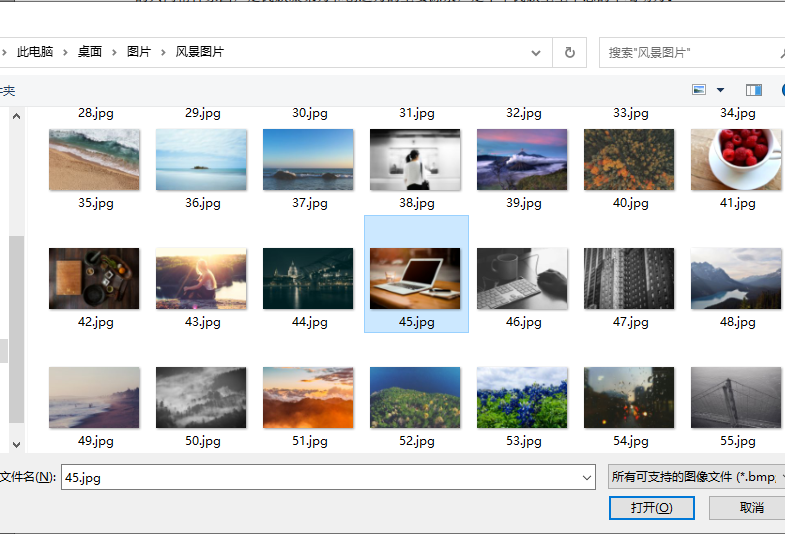Toggle the preview pane icon
The width and height of the screenshot is (785, 534).
753,90
